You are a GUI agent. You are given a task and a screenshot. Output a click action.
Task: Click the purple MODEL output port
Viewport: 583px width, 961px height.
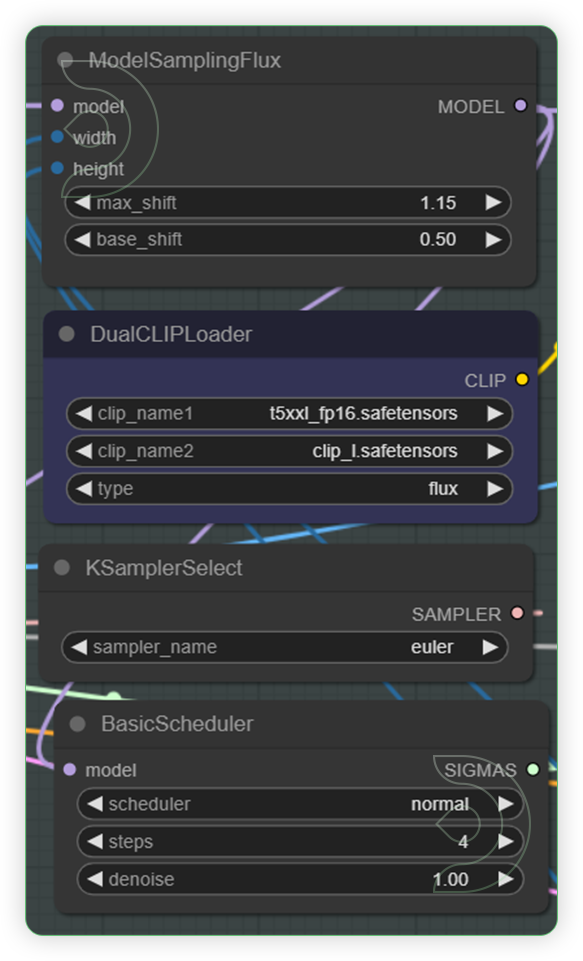click(520, 106)
